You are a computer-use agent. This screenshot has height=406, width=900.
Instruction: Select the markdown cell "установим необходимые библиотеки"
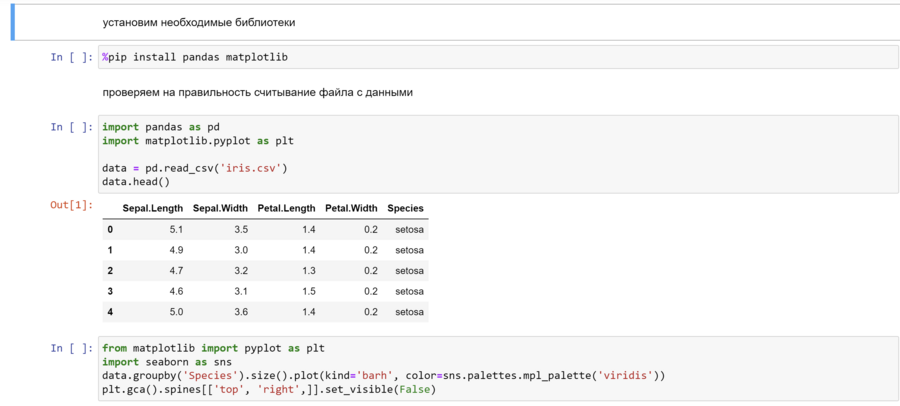(x=198, y=22)
